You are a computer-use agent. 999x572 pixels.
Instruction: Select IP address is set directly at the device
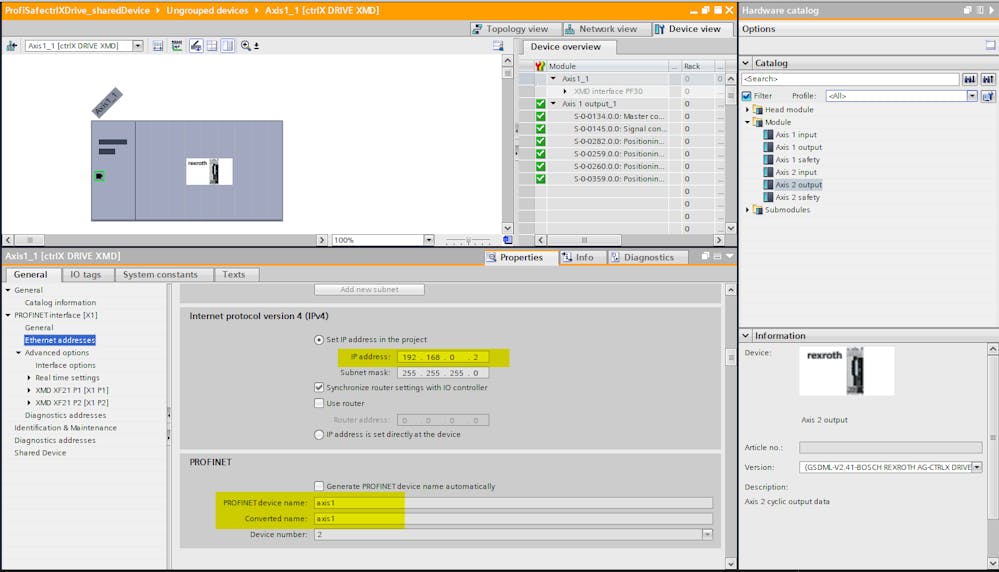[319, 434]
